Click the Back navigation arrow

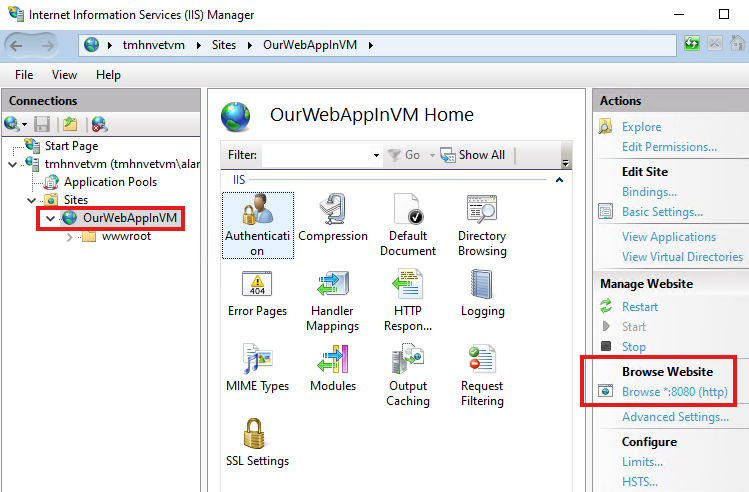coord(16,45)
